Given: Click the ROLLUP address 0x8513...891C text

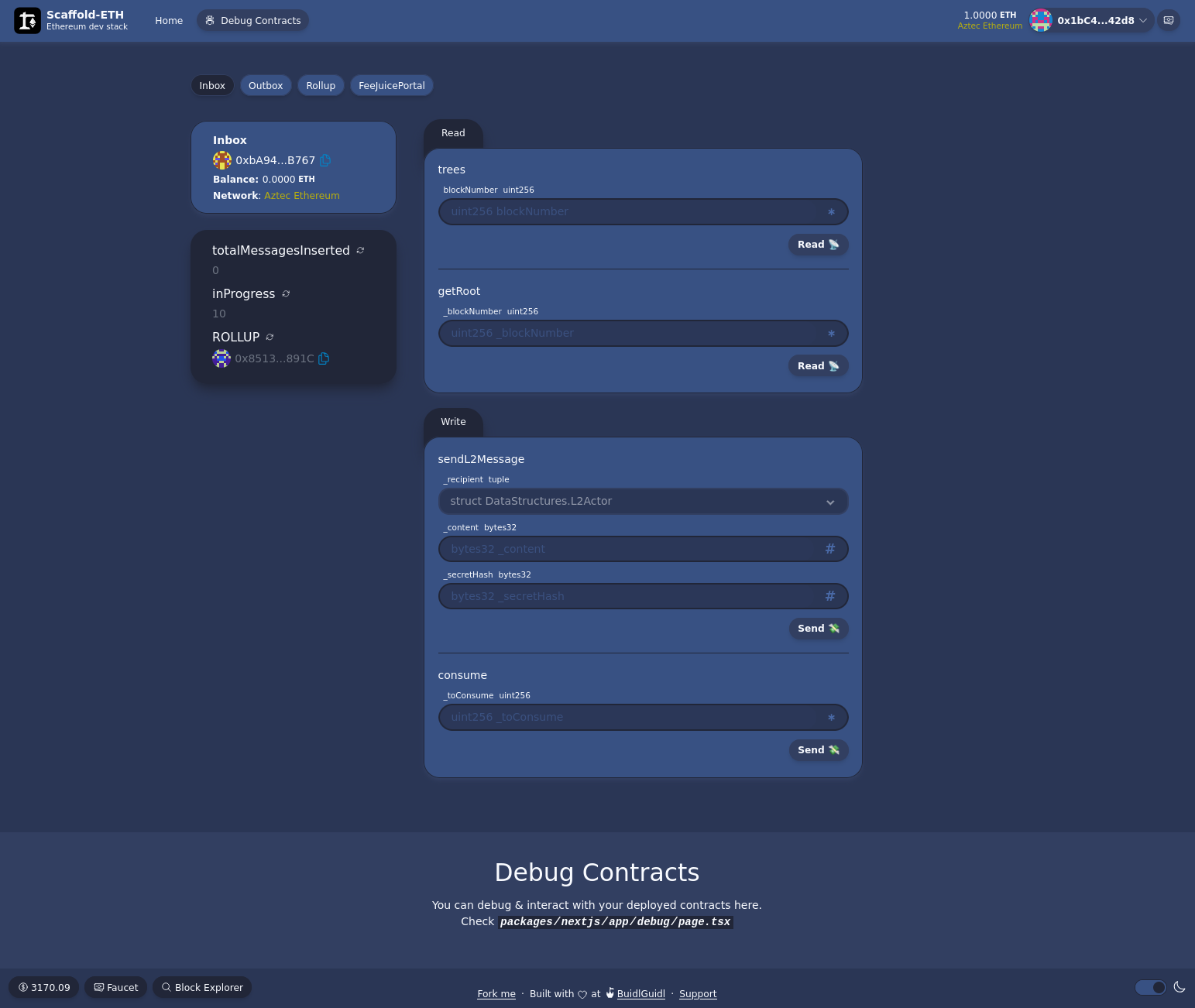Looking at the screenshot, I should (x=274, y=358).
